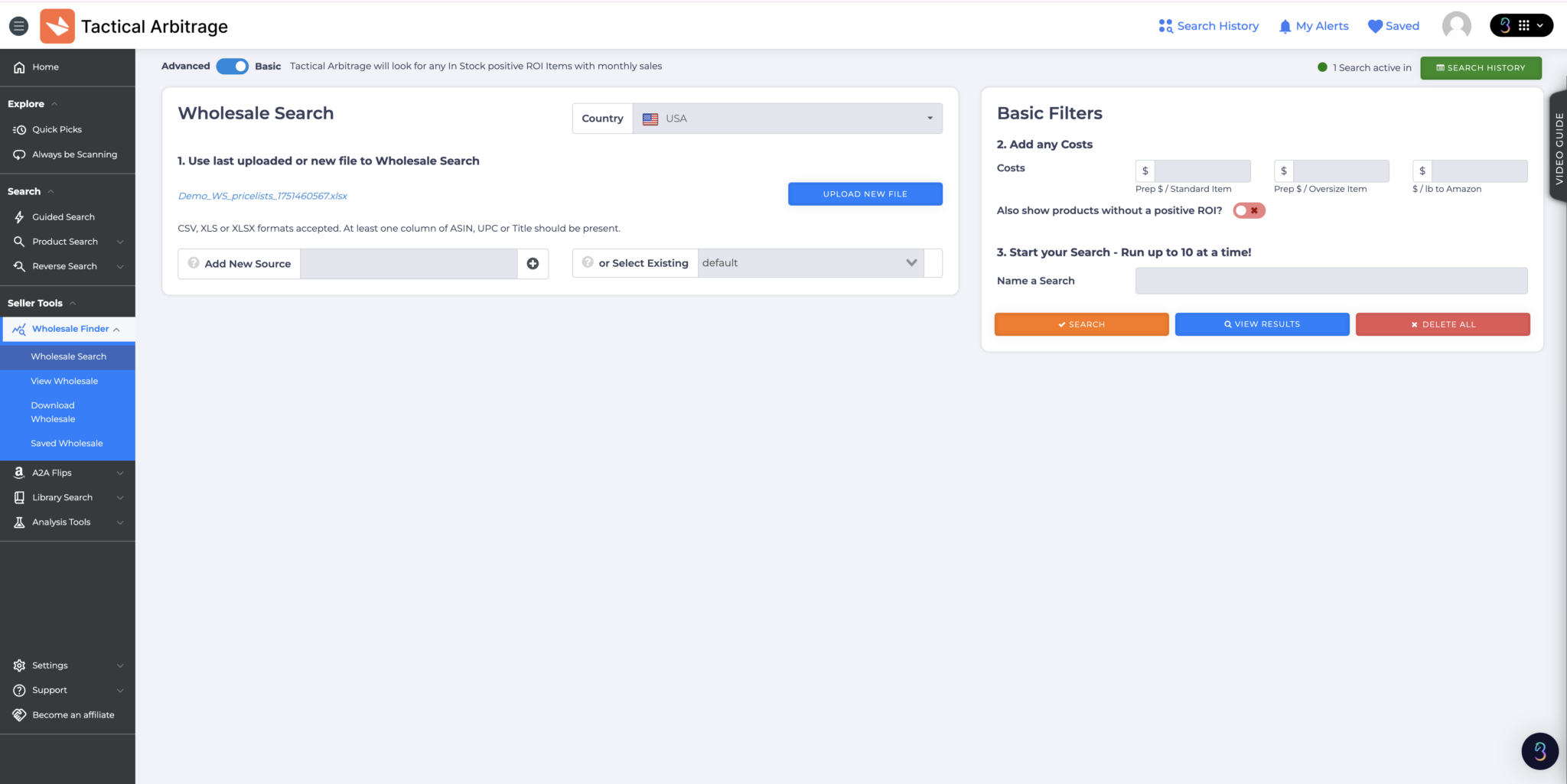Screen dimensions: 1567x784
Task: Click the user profile avatar
Action: click(x=1456, y=26)
